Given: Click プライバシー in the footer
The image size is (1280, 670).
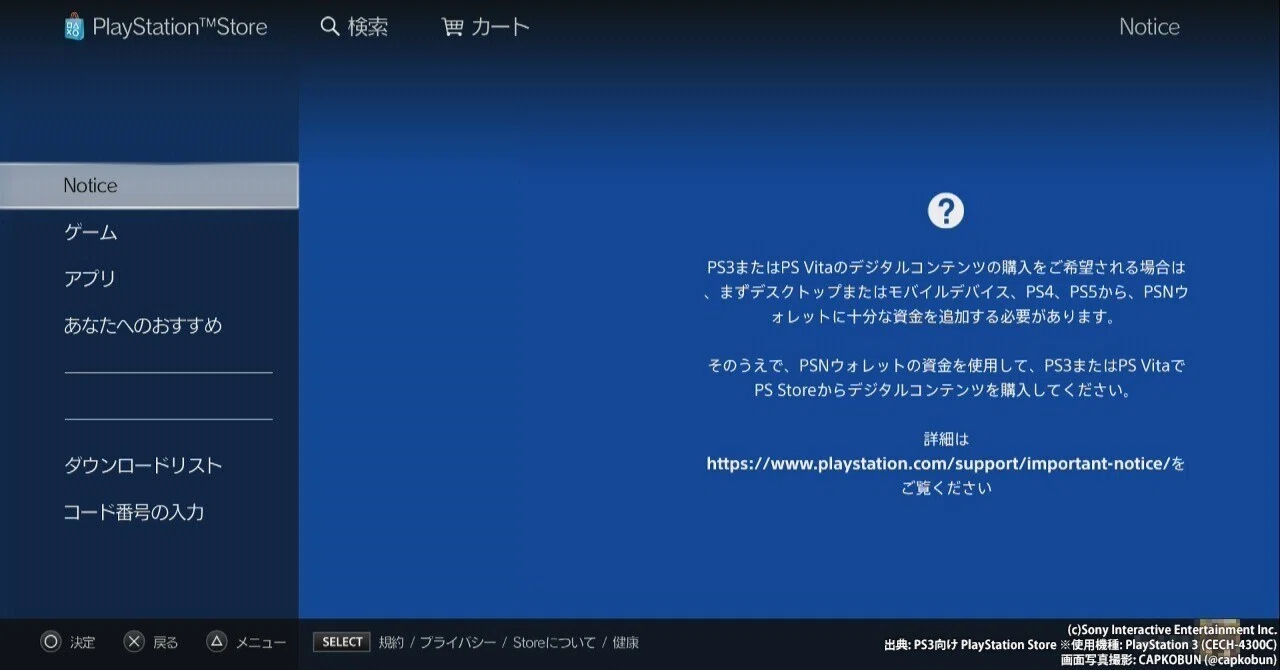Looking at the screenshot, I should (458, 643).
